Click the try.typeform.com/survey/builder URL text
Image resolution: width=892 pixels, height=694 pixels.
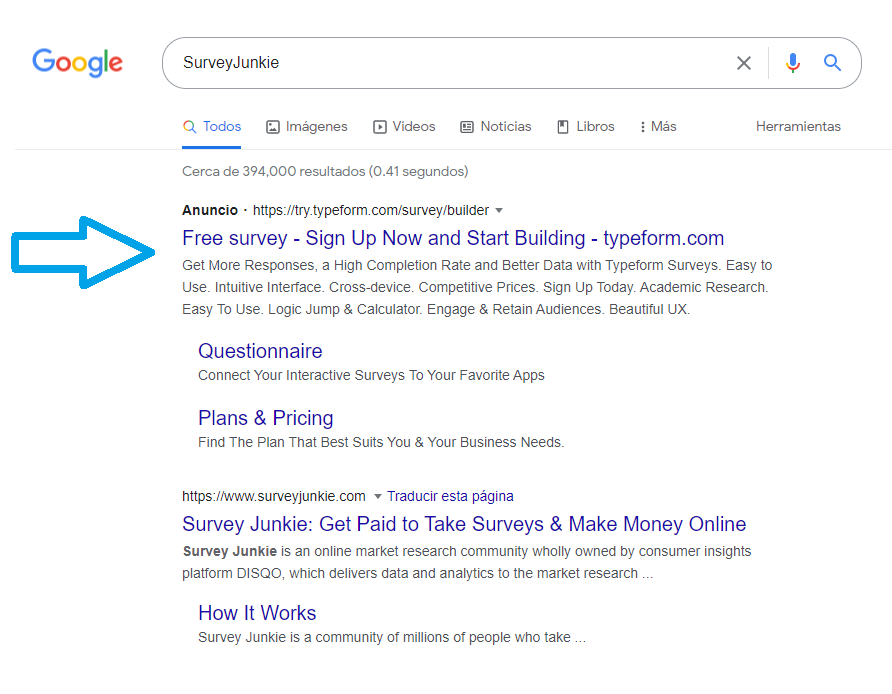pos(371,210)
